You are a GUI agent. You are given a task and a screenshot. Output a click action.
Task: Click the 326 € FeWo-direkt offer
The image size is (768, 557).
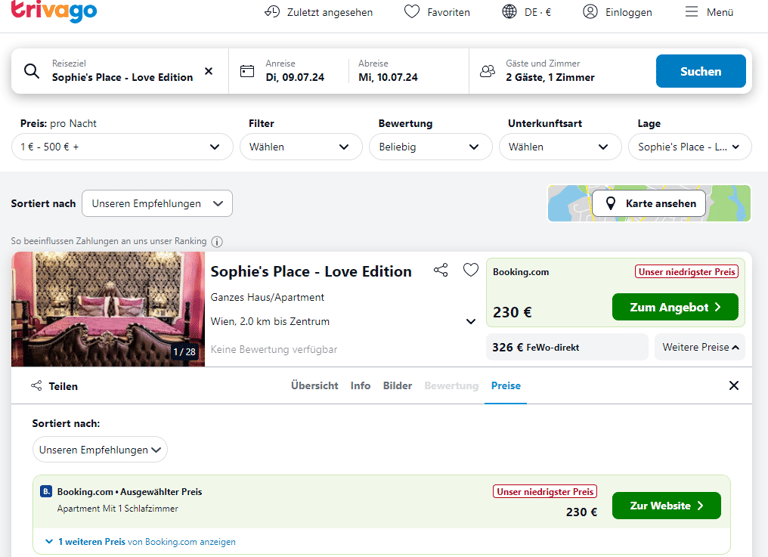(x=567, y=347)
